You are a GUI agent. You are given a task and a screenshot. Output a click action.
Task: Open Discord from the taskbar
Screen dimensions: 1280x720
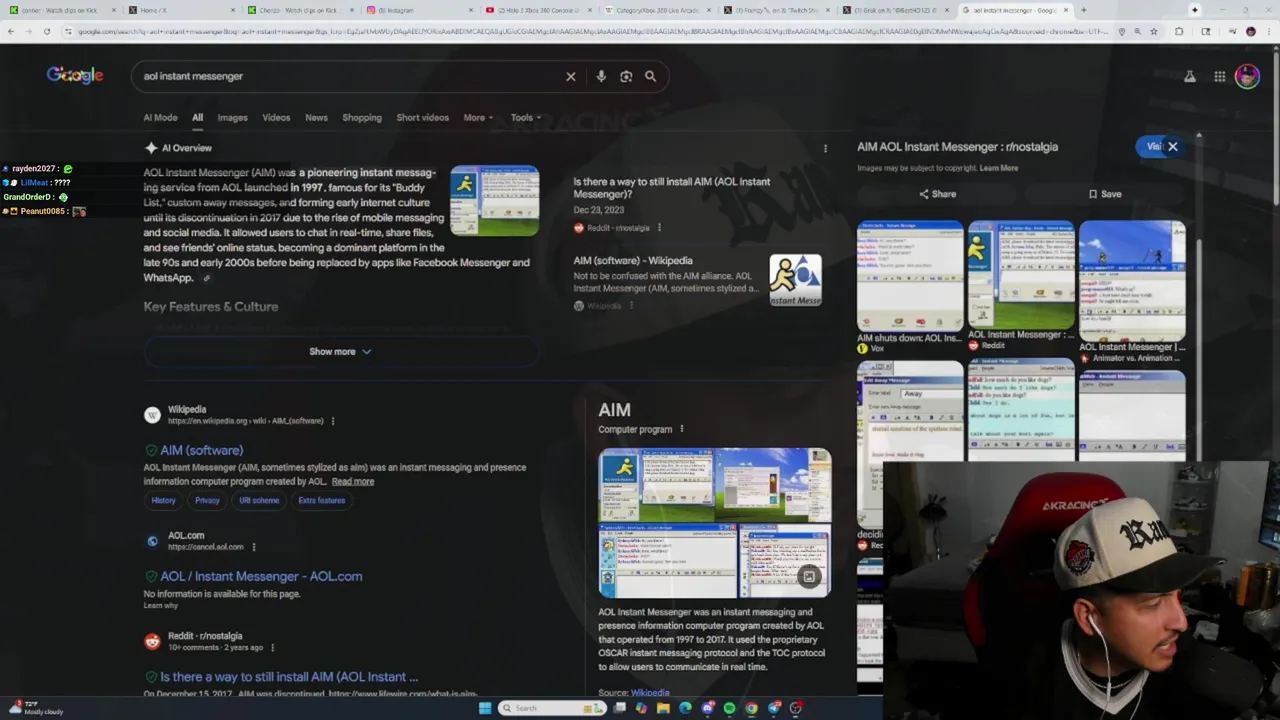[x=708, y=708]
